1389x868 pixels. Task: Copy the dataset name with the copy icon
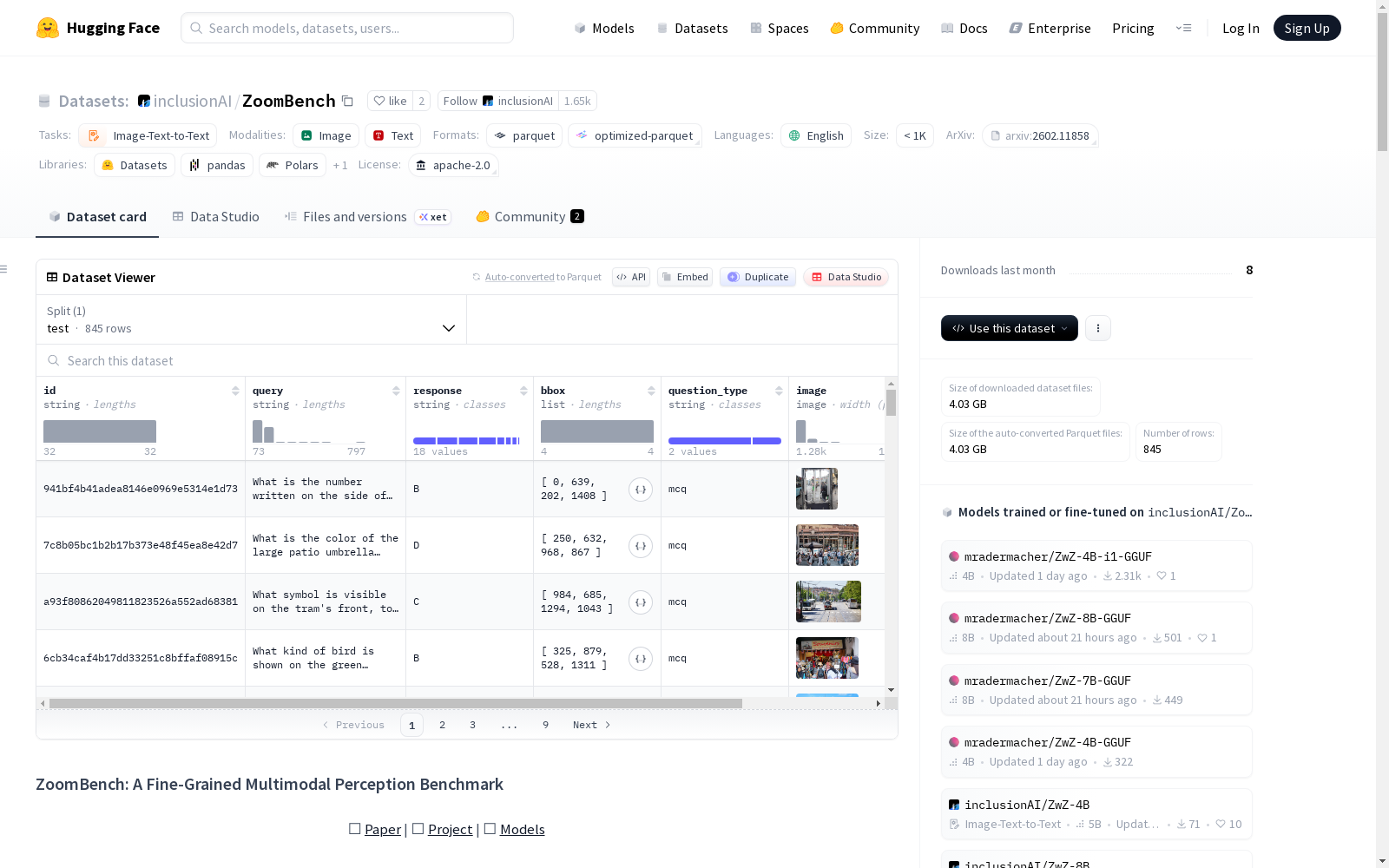(347, 101)
